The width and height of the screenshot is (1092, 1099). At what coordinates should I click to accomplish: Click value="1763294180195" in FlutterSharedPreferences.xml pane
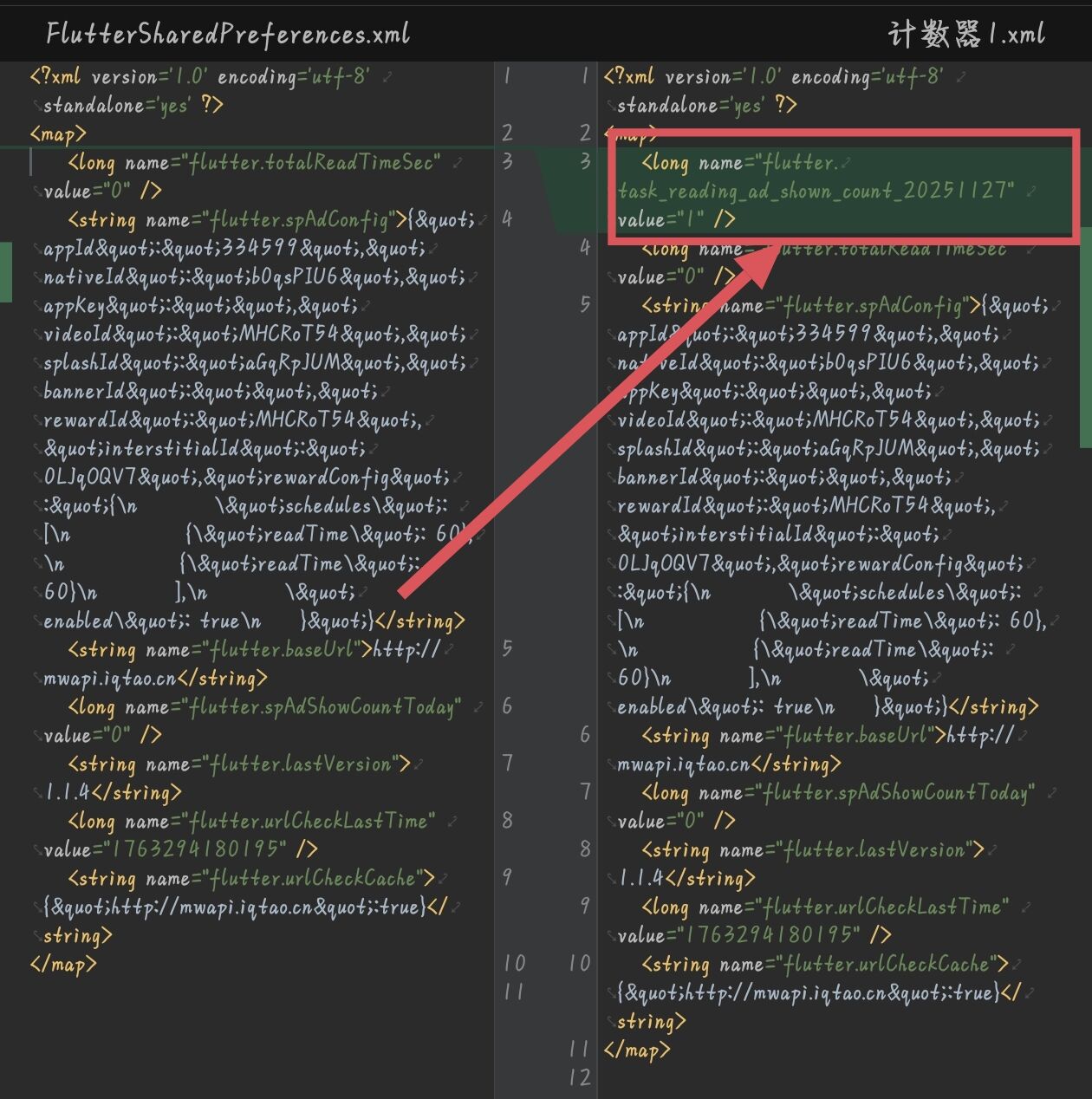tap(165, 849)
